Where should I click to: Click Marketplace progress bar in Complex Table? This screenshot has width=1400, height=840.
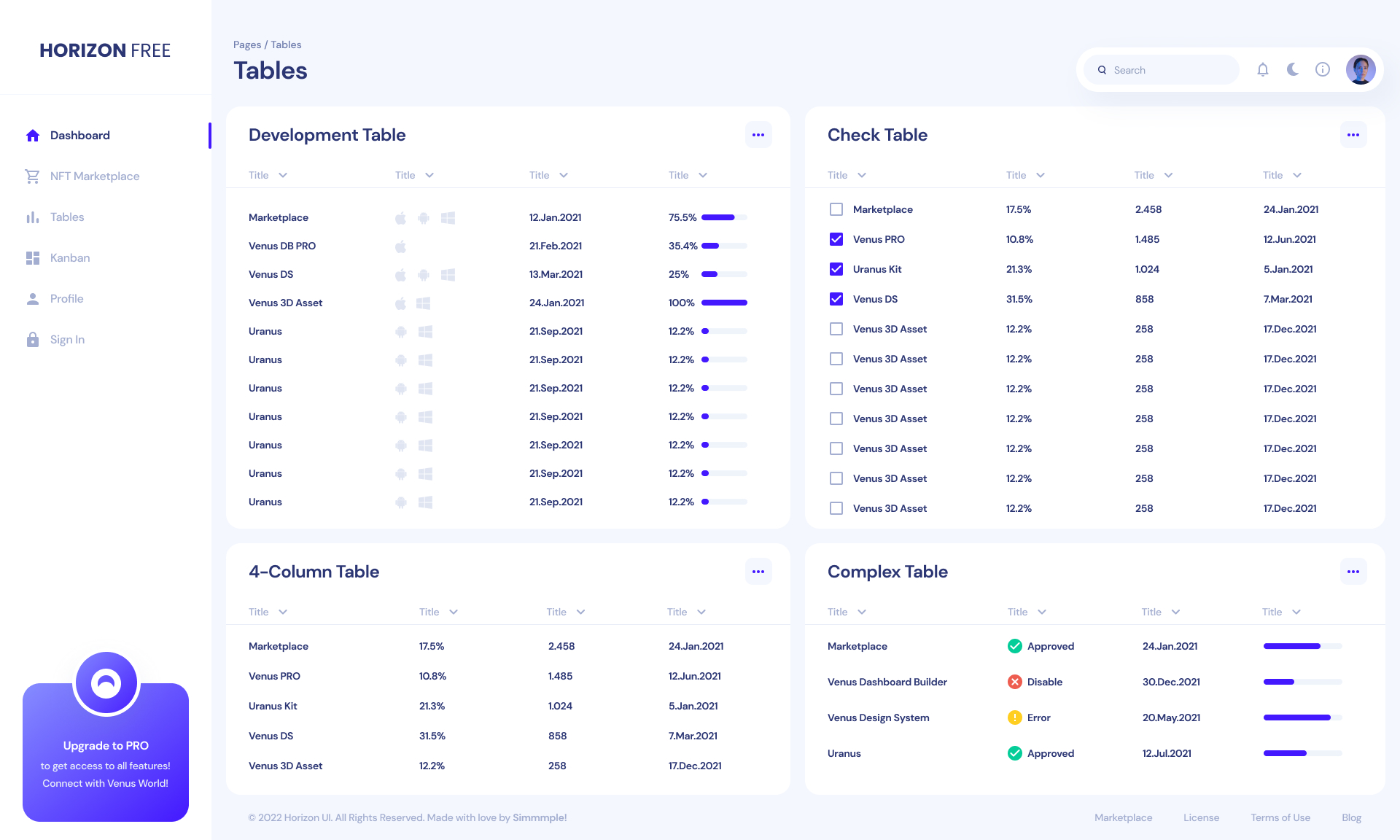pos(1302,646)
